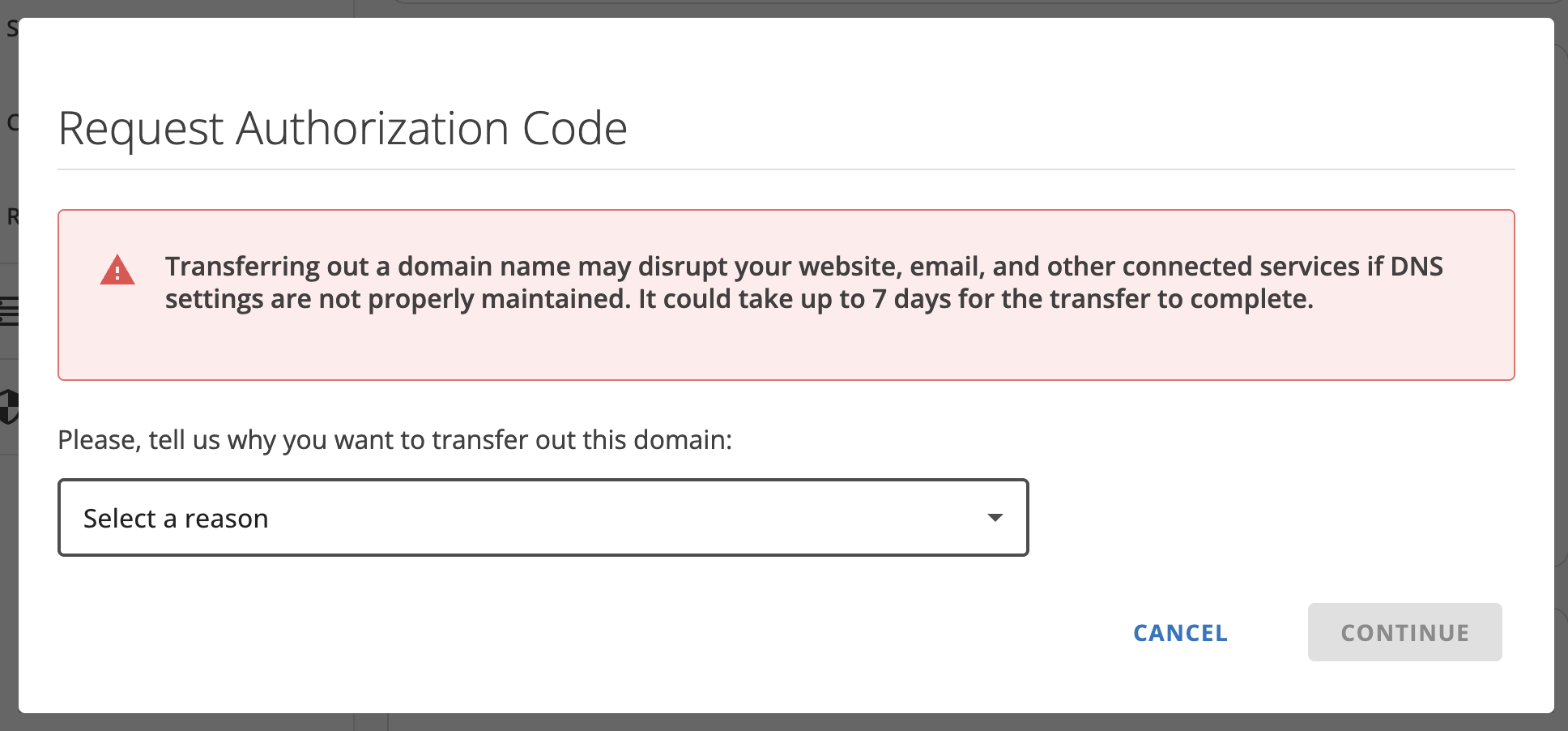This screenshot has width=1568, height=731.
Task: Click the "Select a reason" placeholder text
Action: coord(176,519)
